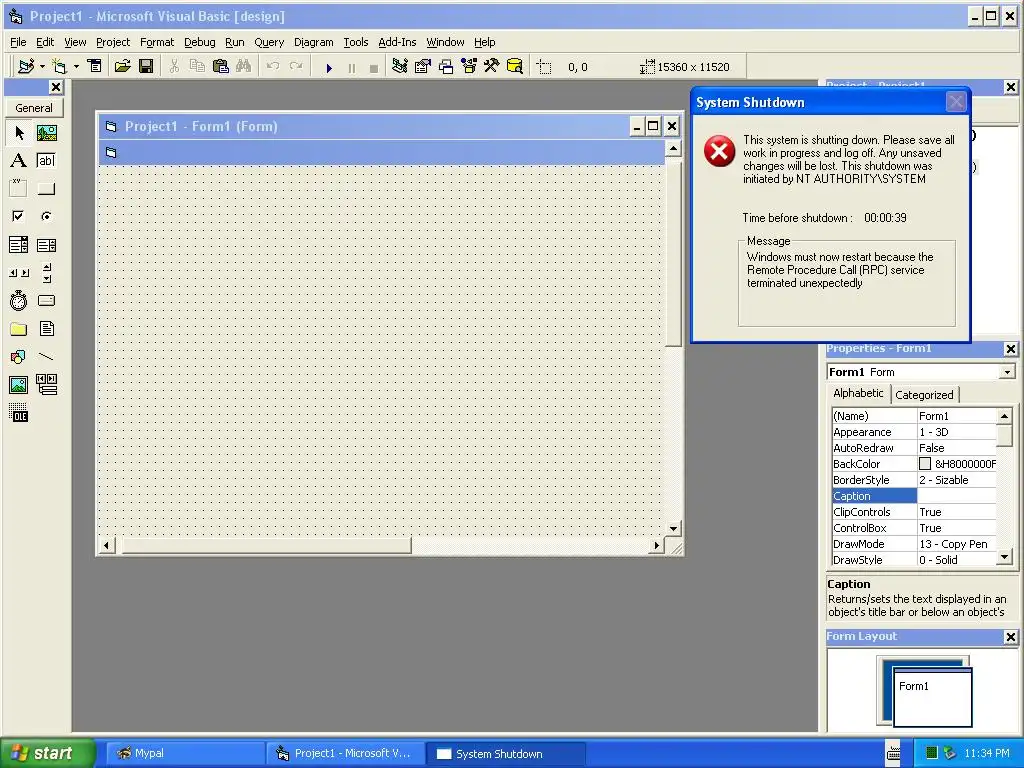Select the DriveListBox control tool
Screen dimensions: 1024x768
click(46, 300)
